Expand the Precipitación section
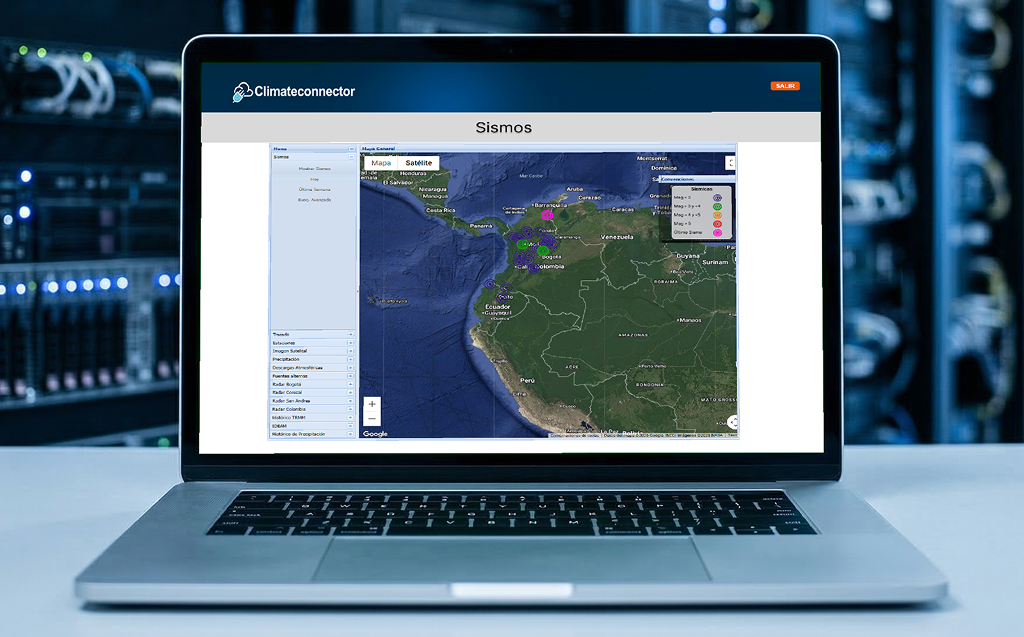Image resolution: width=1024 pixels, height=637 pixels. point(350,359)
